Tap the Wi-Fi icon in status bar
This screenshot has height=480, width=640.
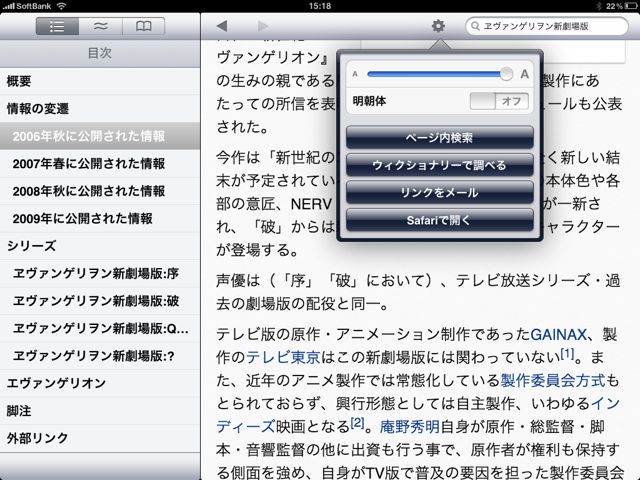[x=61, y=6]
